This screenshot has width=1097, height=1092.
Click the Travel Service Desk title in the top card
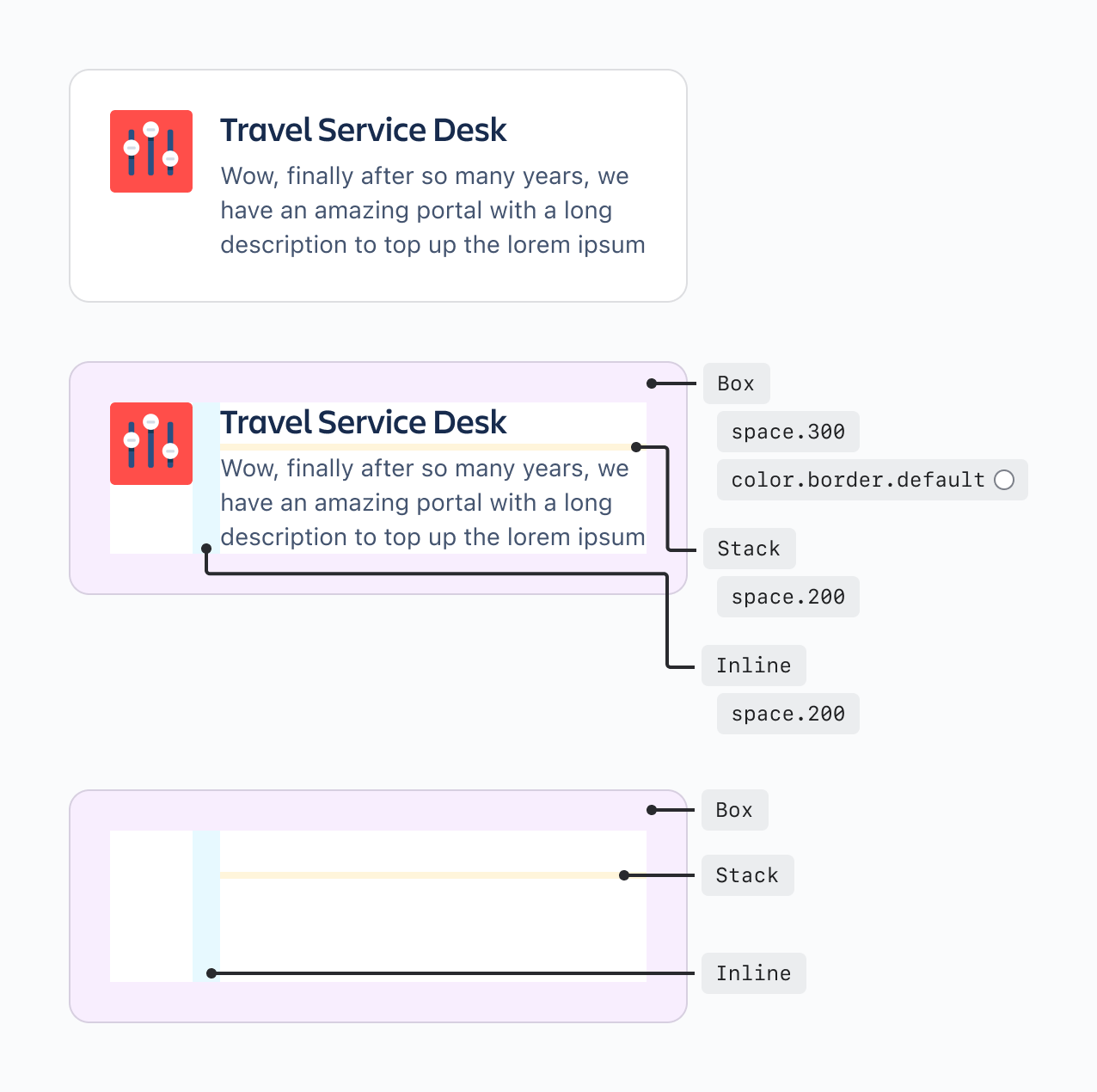(x=363, y=131)
